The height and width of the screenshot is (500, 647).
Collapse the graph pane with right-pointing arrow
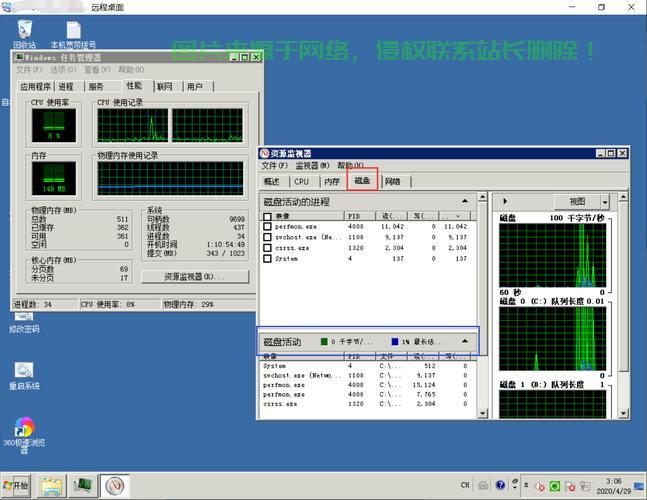(x=505, y=201)
